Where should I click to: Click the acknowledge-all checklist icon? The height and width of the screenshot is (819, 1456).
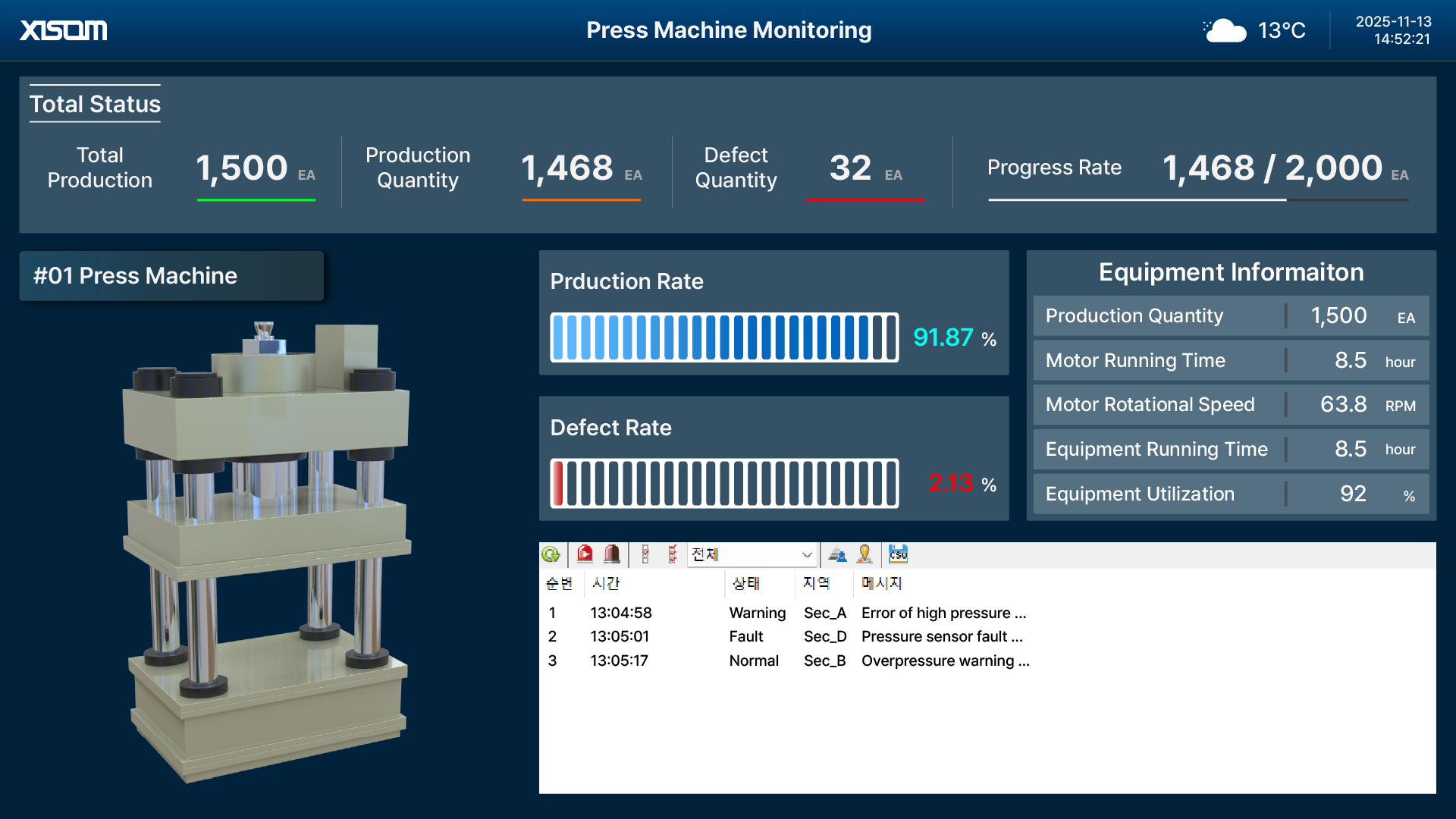(672, 554)
